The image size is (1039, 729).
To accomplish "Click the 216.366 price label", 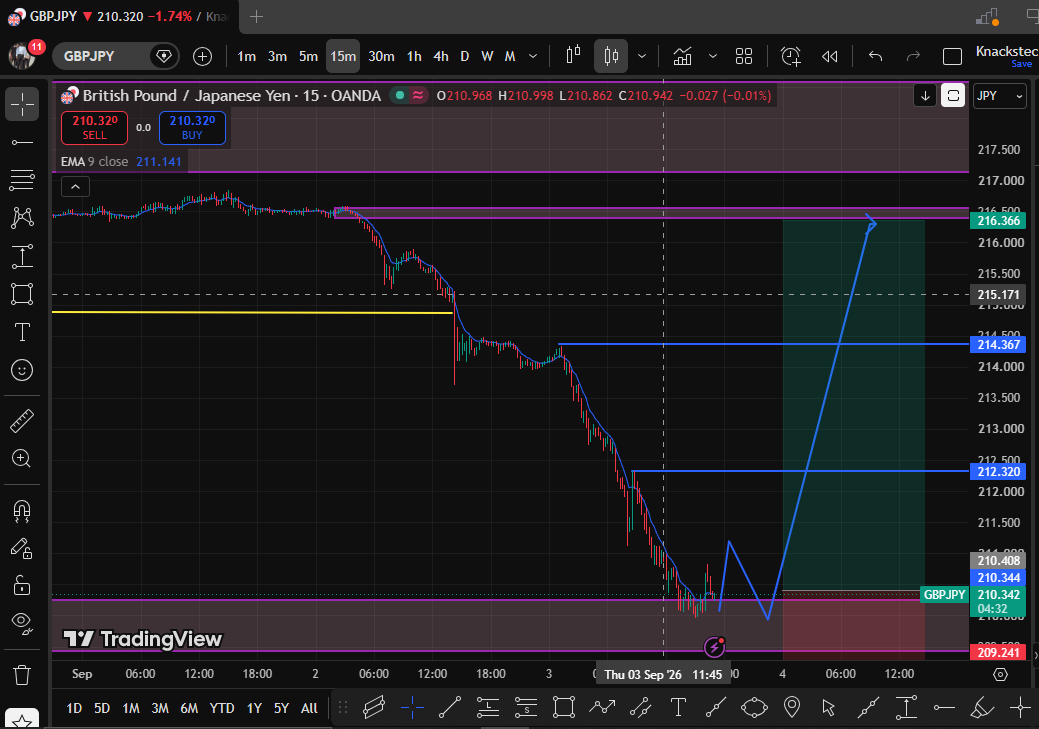I will 998,221.
